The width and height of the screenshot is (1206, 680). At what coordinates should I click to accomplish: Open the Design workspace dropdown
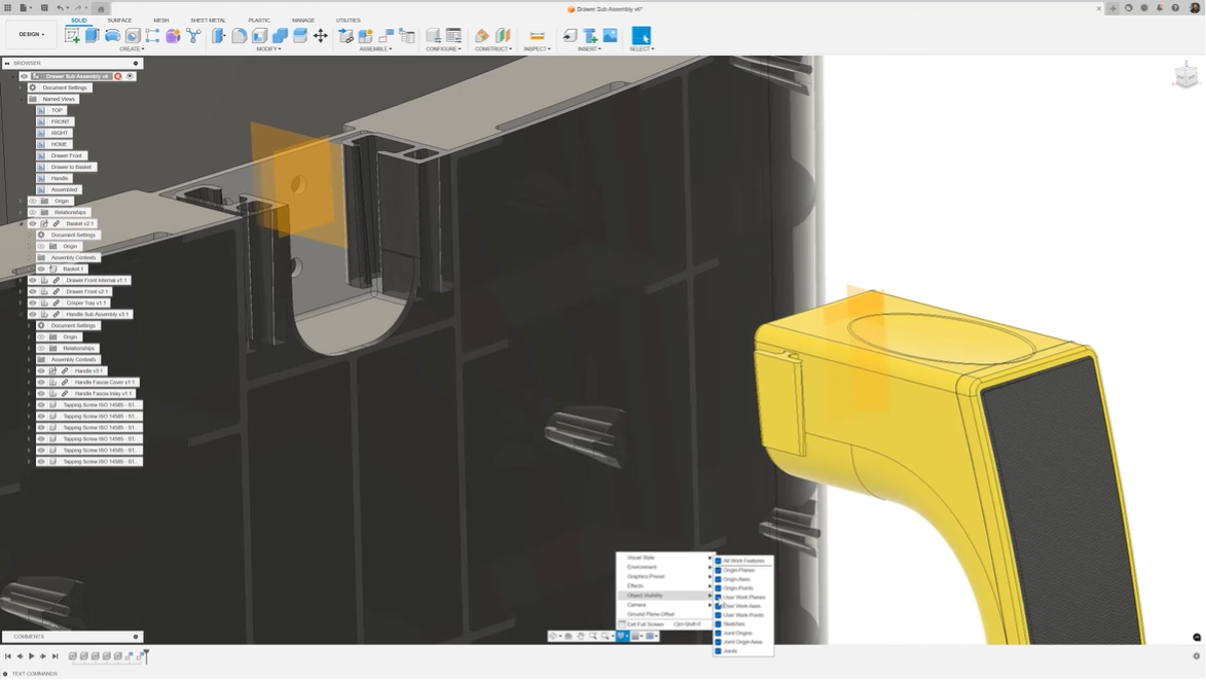point(31,34)
